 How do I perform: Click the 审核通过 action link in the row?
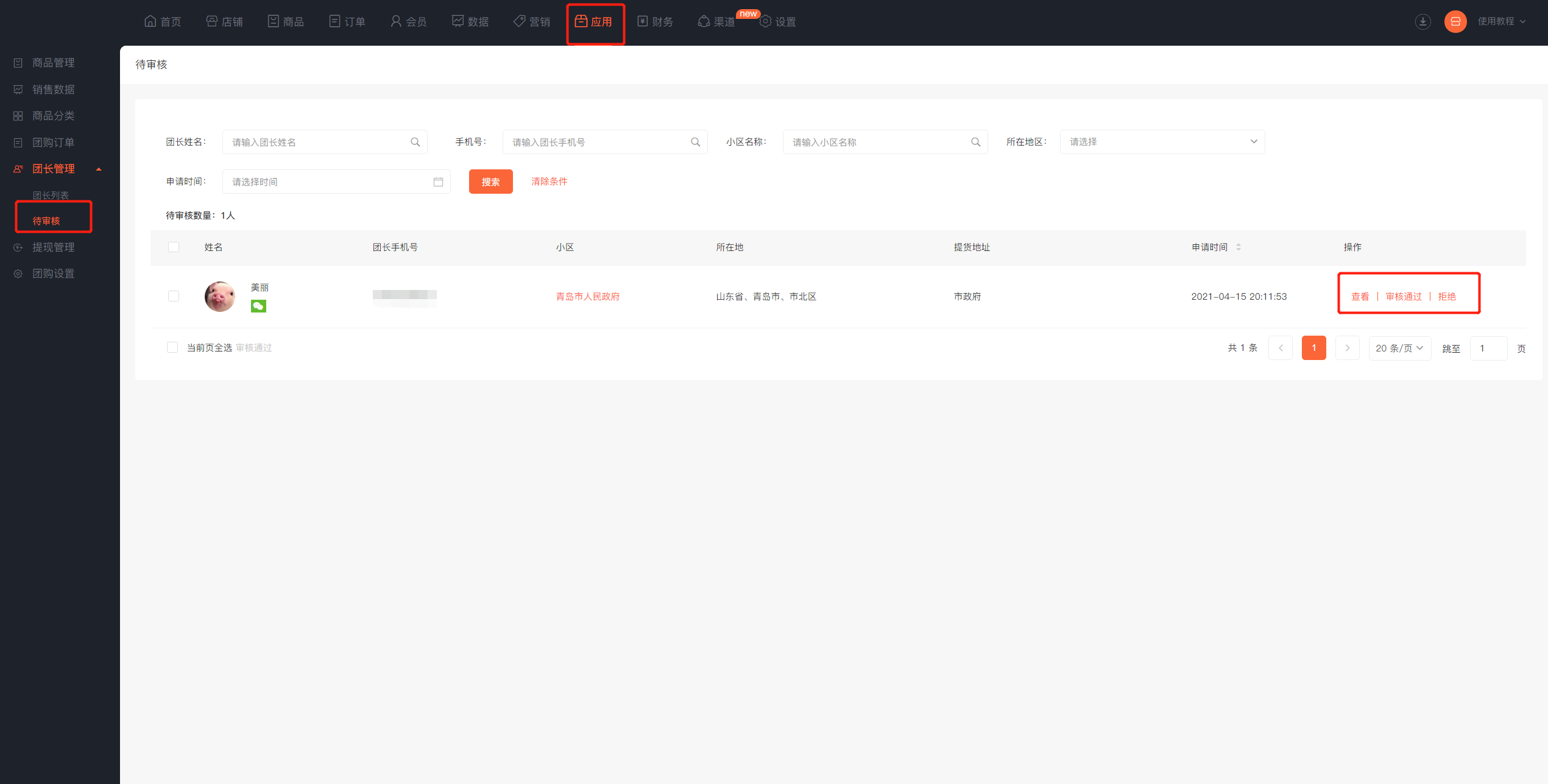[x=1403, y=297]
